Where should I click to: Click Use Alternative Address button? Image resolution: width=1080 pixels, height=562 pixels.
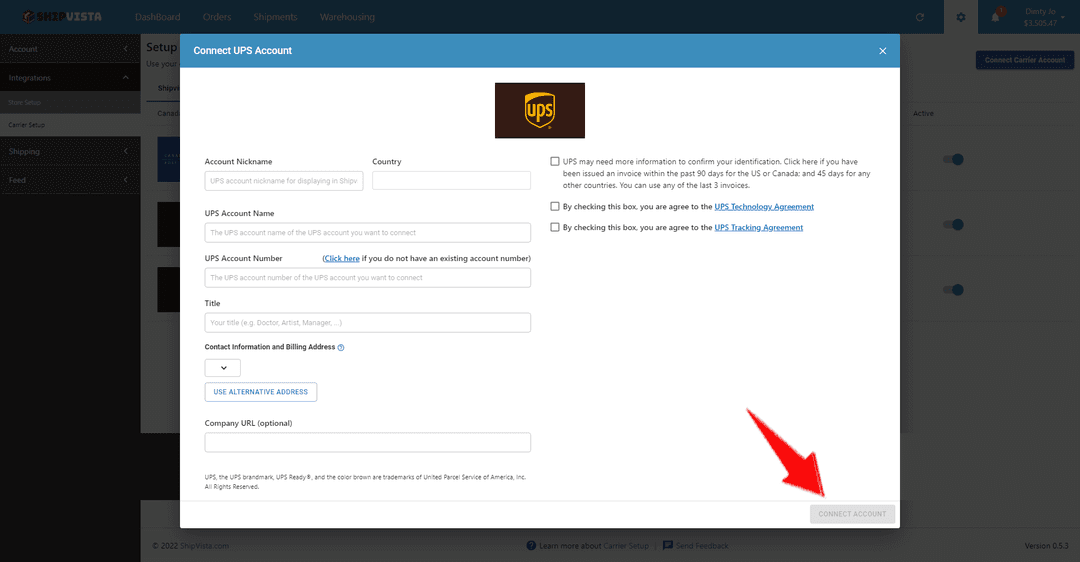[x=260, y=392]
